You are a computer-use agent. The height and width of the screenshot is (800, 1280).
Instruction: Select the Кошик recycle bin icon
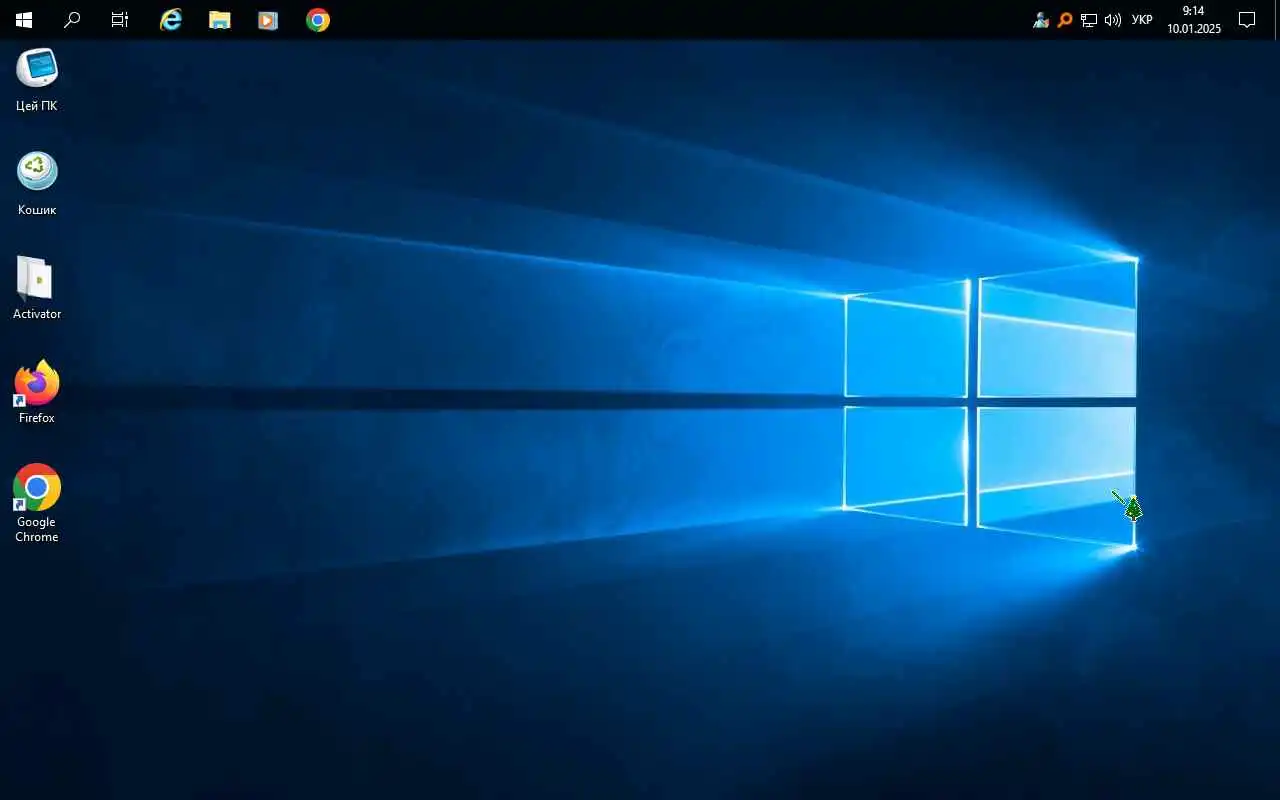[x=37, y=184]
